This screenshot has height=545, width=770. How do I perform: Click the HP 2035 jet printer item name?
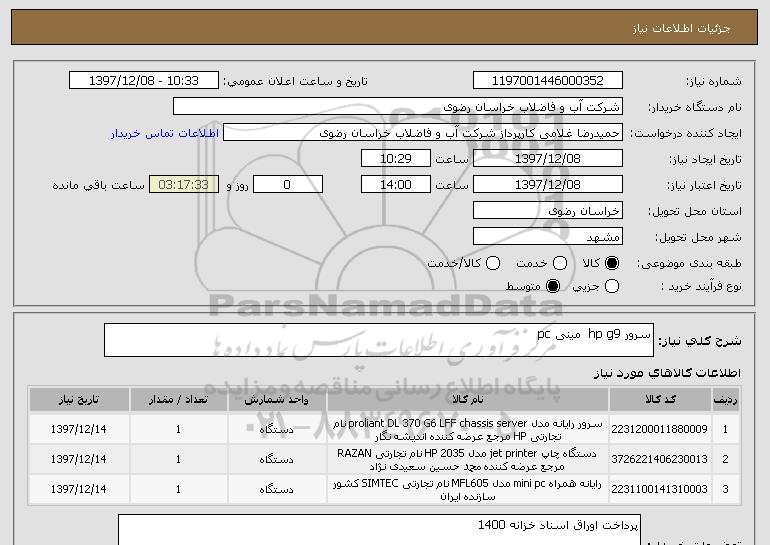point(468,460)
